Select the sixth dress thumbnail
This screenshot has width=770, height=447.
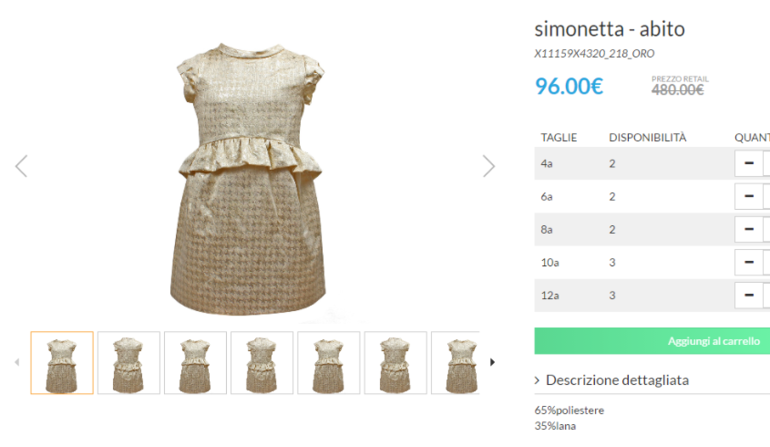point(396,363)
